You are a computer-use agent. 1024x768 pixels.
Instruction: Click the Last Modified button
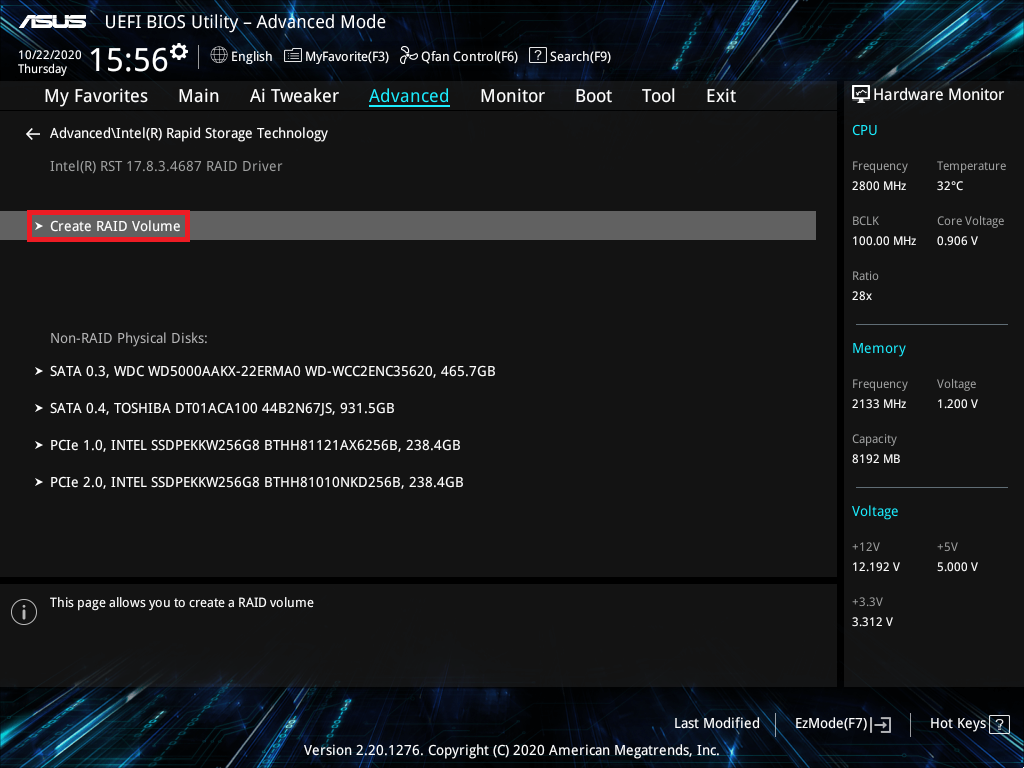(716, 723)
